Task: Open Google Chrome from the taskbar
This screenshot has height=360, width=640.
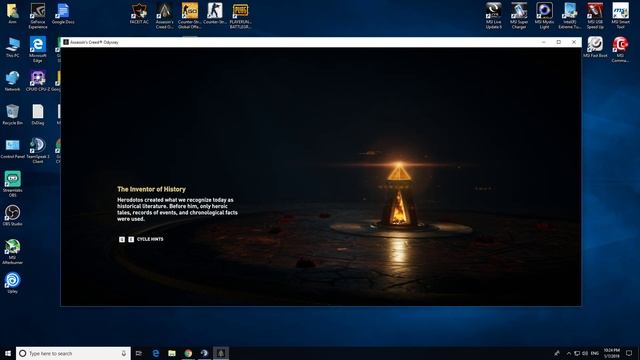Action: tap(188, 353)
